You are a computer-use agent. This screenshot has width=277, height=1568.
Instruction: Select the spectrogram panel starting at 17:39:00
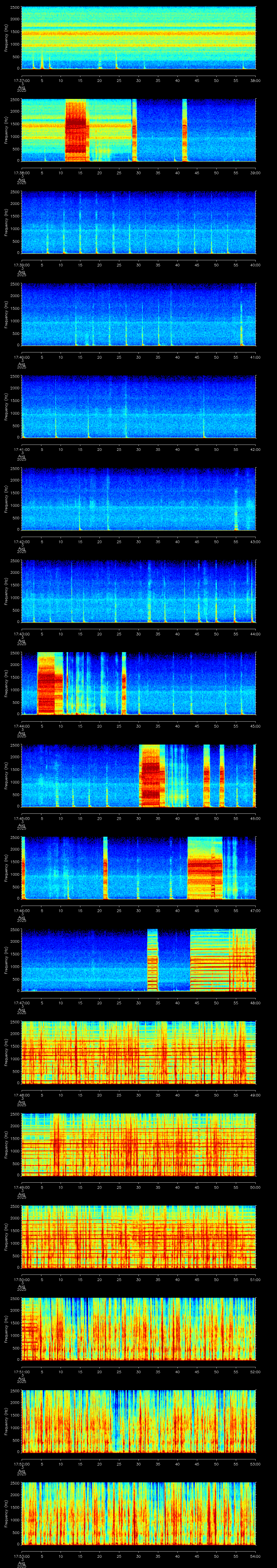tap(138, 223)
